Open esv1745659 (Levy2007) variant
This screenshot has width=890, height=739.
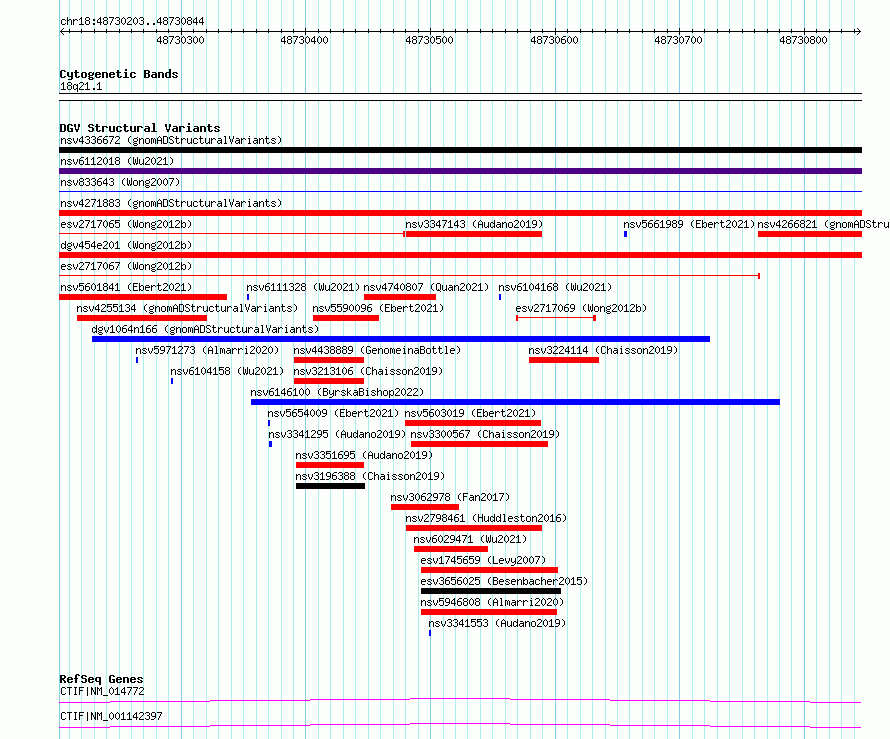[483, 560]
